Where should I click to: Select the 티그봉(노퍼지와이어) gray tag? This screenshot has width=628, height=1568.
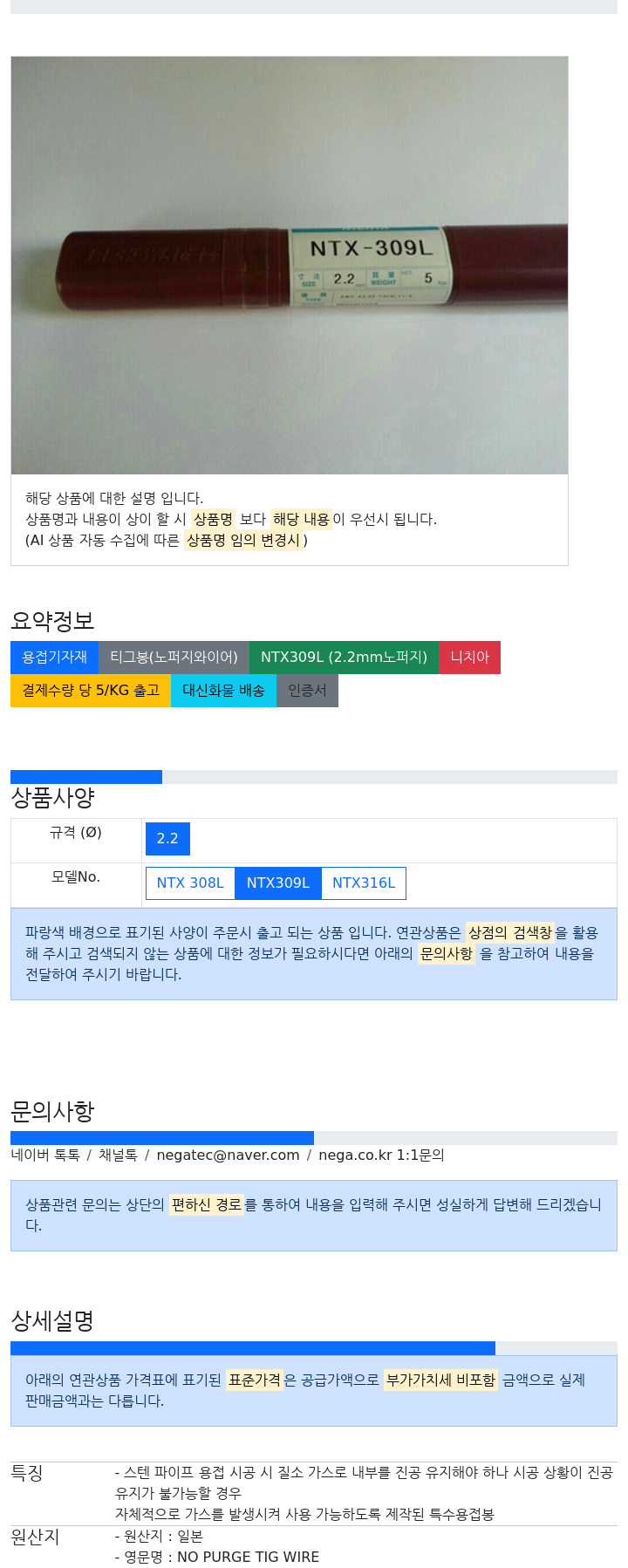174,657
